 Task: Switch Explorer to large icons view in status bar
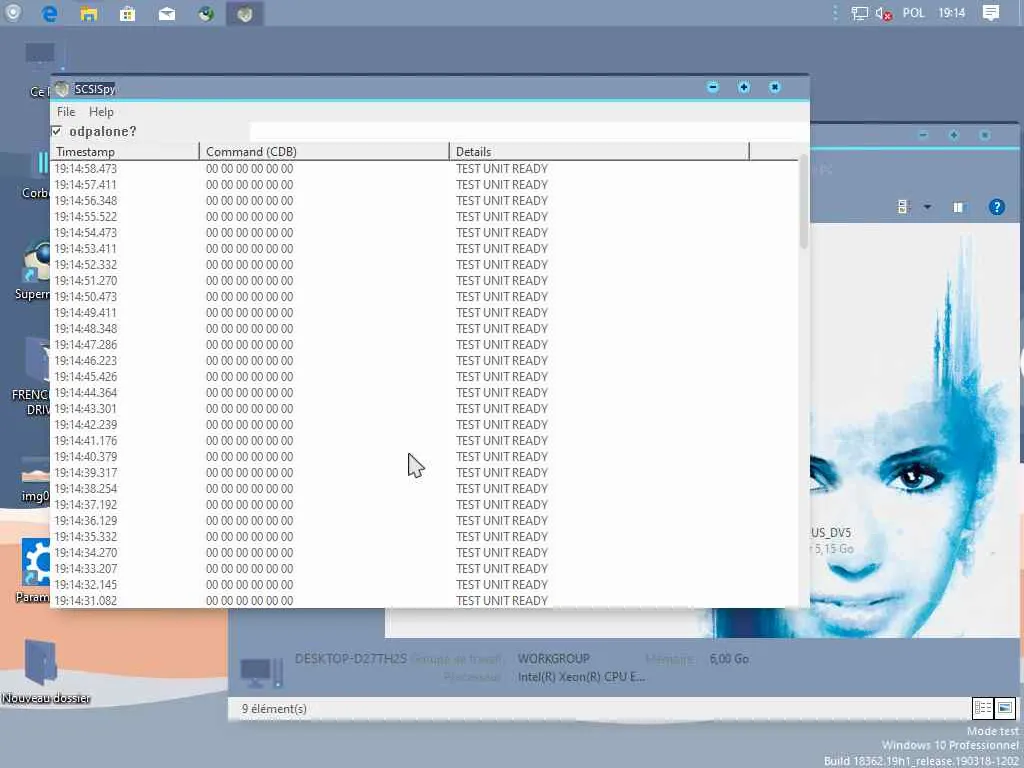point(1004,708)
